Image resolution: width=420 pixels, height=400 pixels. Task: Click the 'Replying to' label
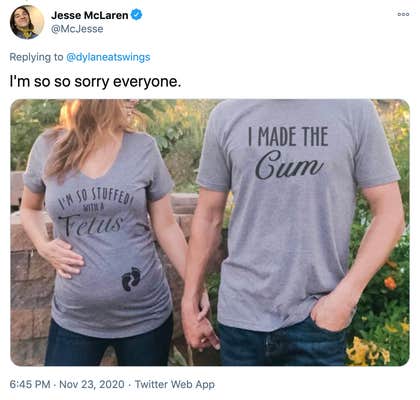coord(36,57)
